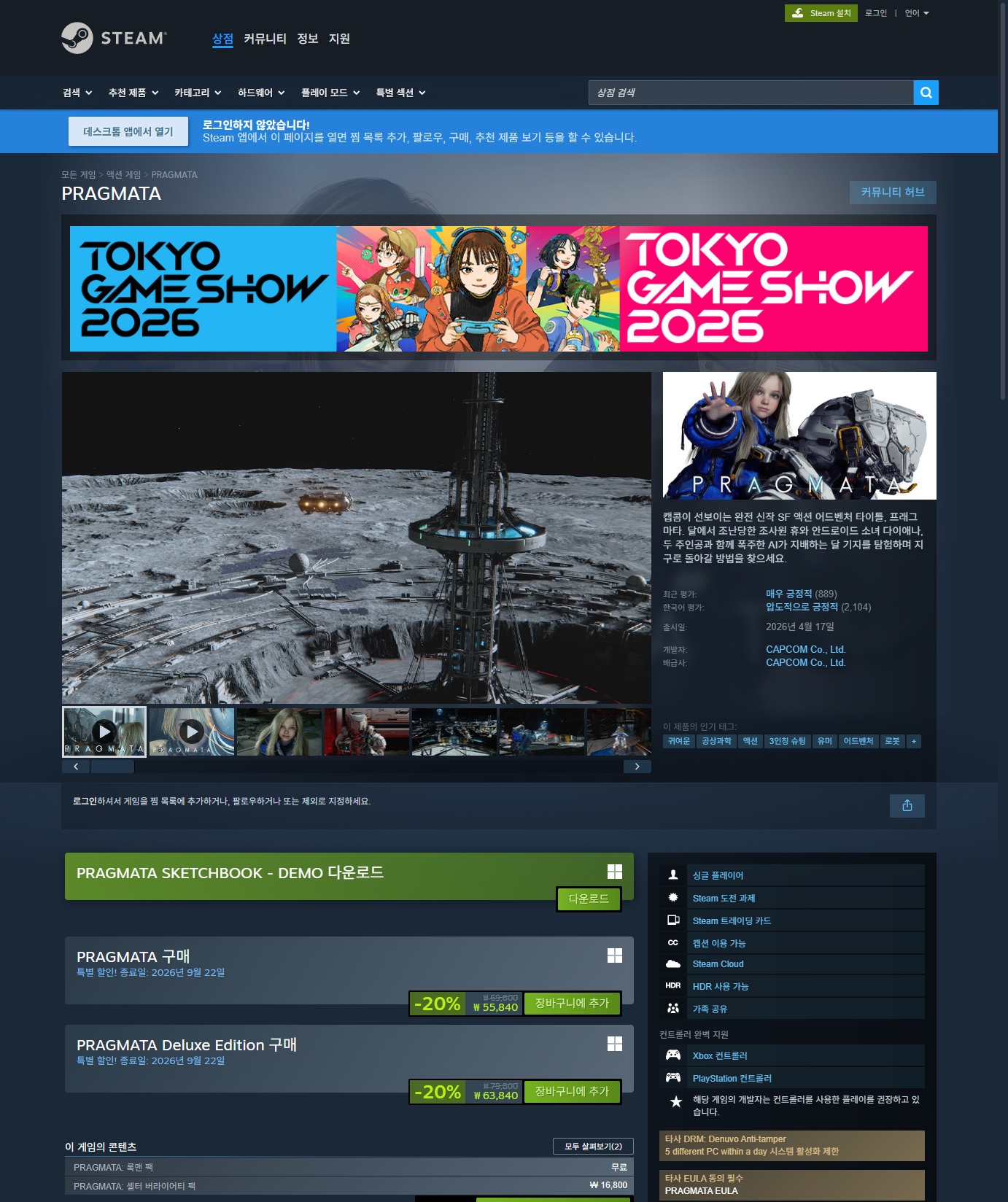Select the second trailer video thumbnail

point(192,732)
